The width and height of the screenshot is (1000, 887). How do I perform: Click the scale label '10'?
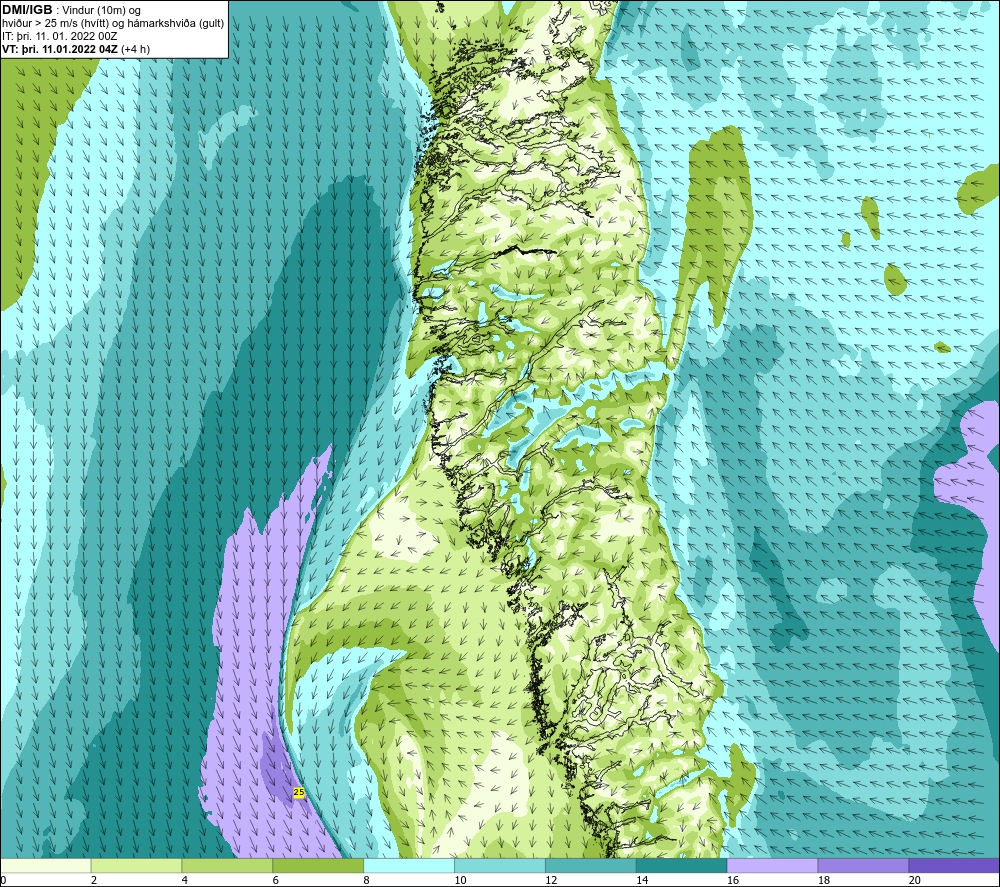(x=460, y=880)
